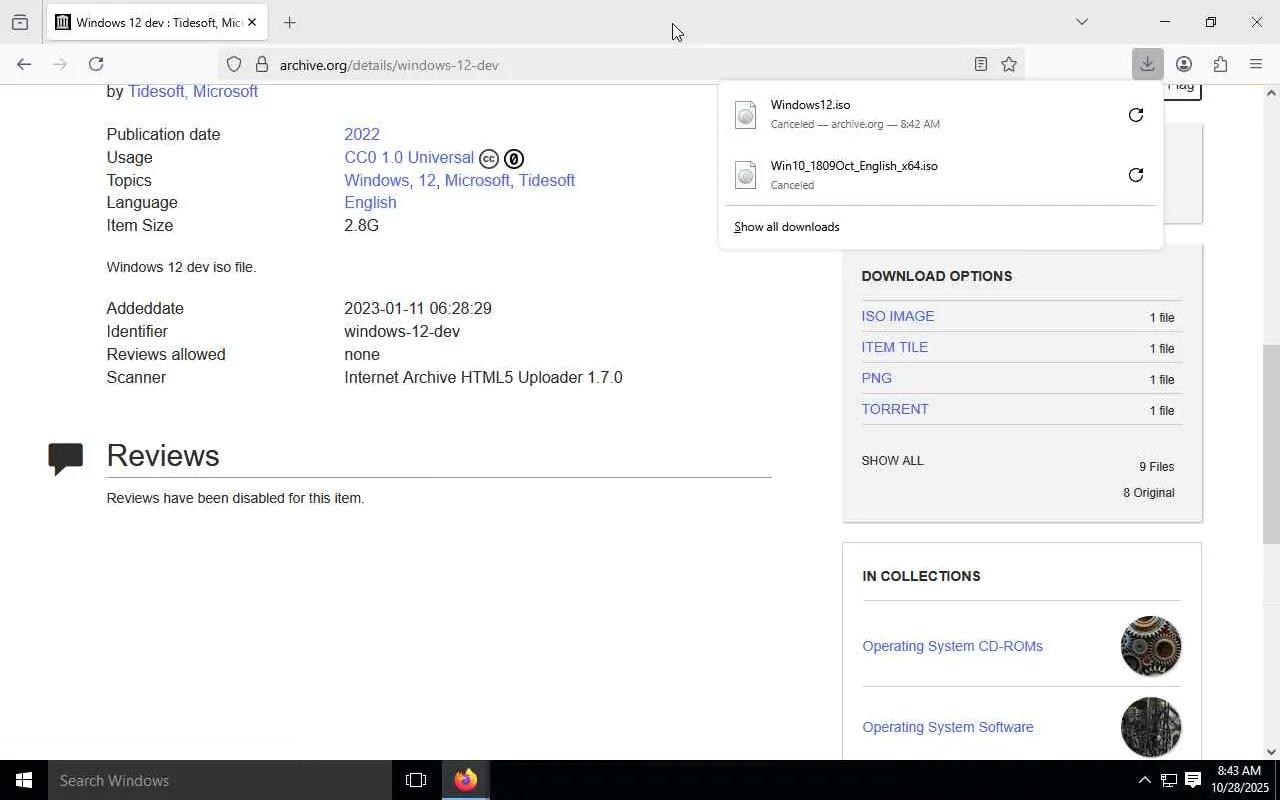
Task: Open the 12 topic link
Action: pyautogui.click(x=427, y=180)
